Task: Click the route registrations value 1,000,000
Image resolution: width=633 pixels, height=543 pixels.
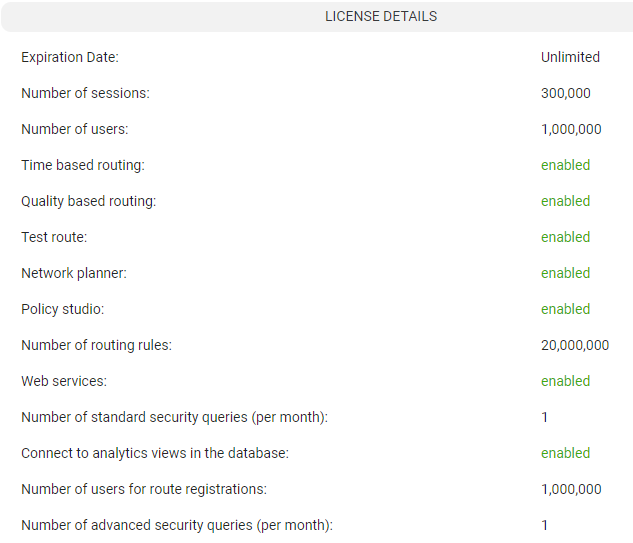Action: click(x=571, y=489)
